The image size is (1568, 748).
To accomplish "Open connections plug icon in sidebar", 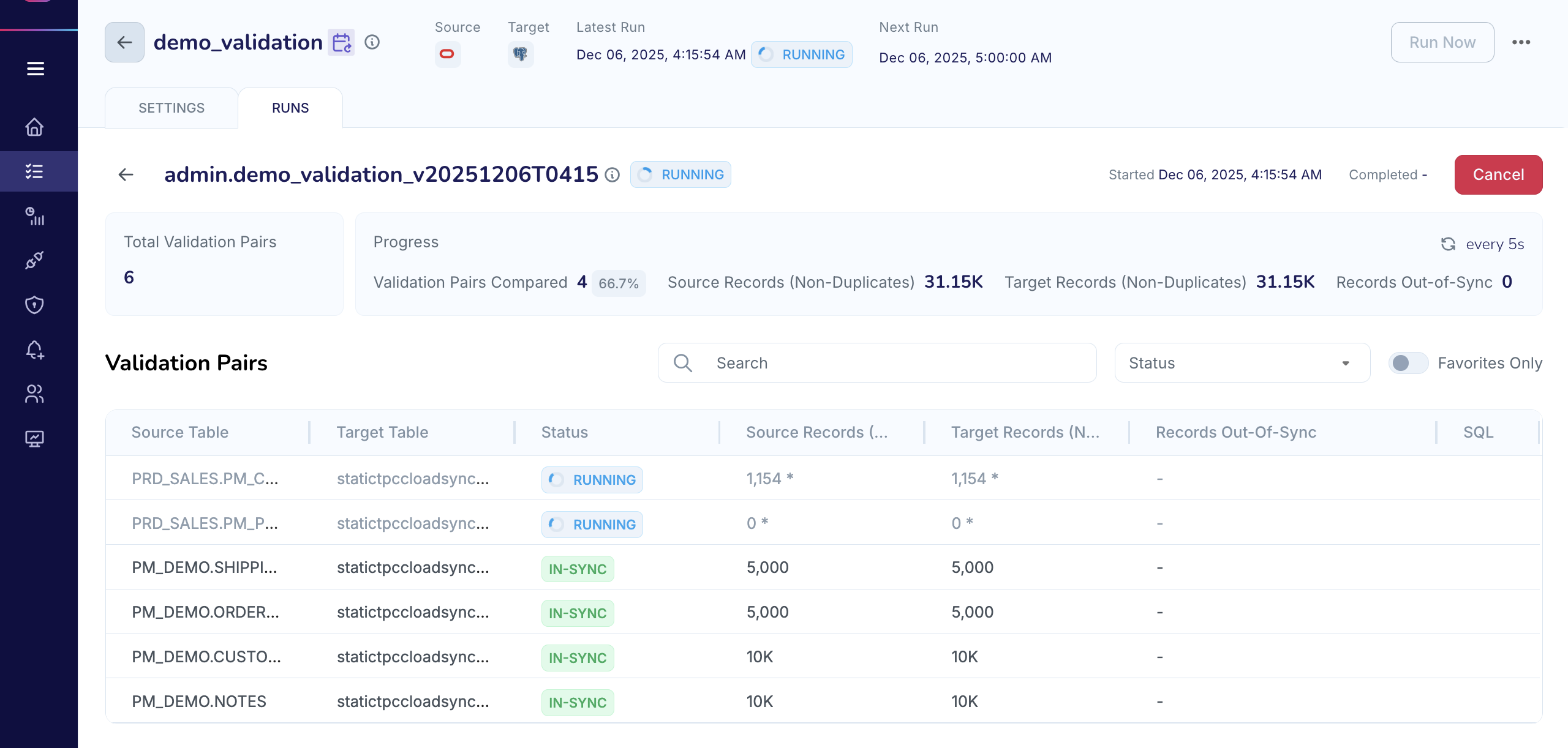I will 34,260.
